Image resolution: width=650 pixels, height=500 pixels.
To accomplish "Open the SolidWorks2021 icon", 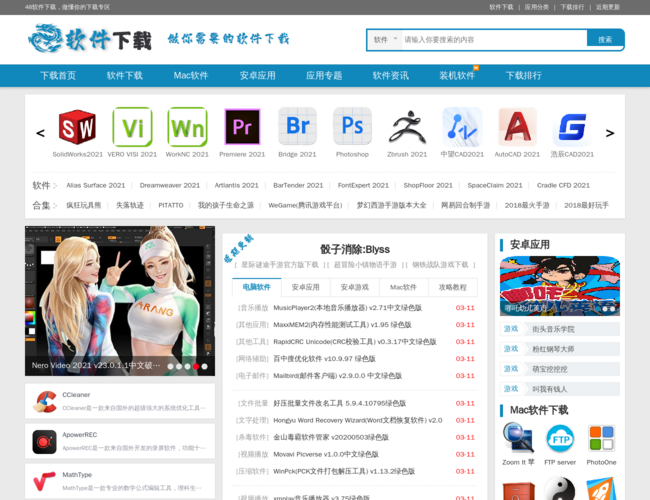I will click(77, 128).
